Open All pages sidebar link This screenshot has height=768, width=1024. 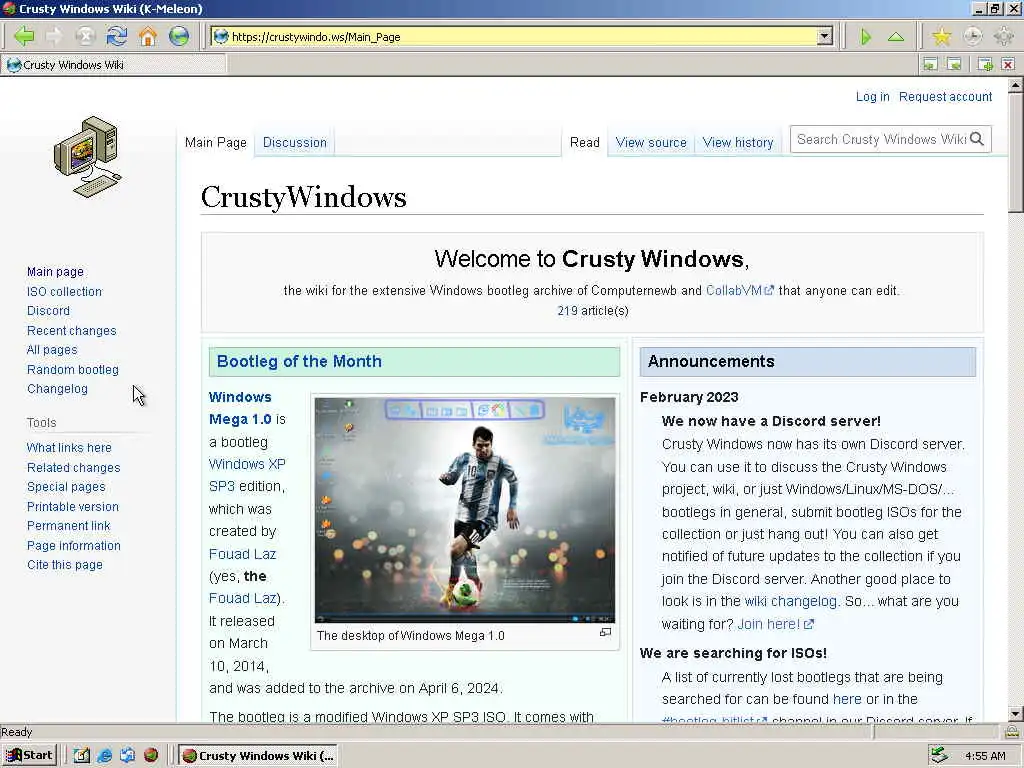(x=52, y=350)
